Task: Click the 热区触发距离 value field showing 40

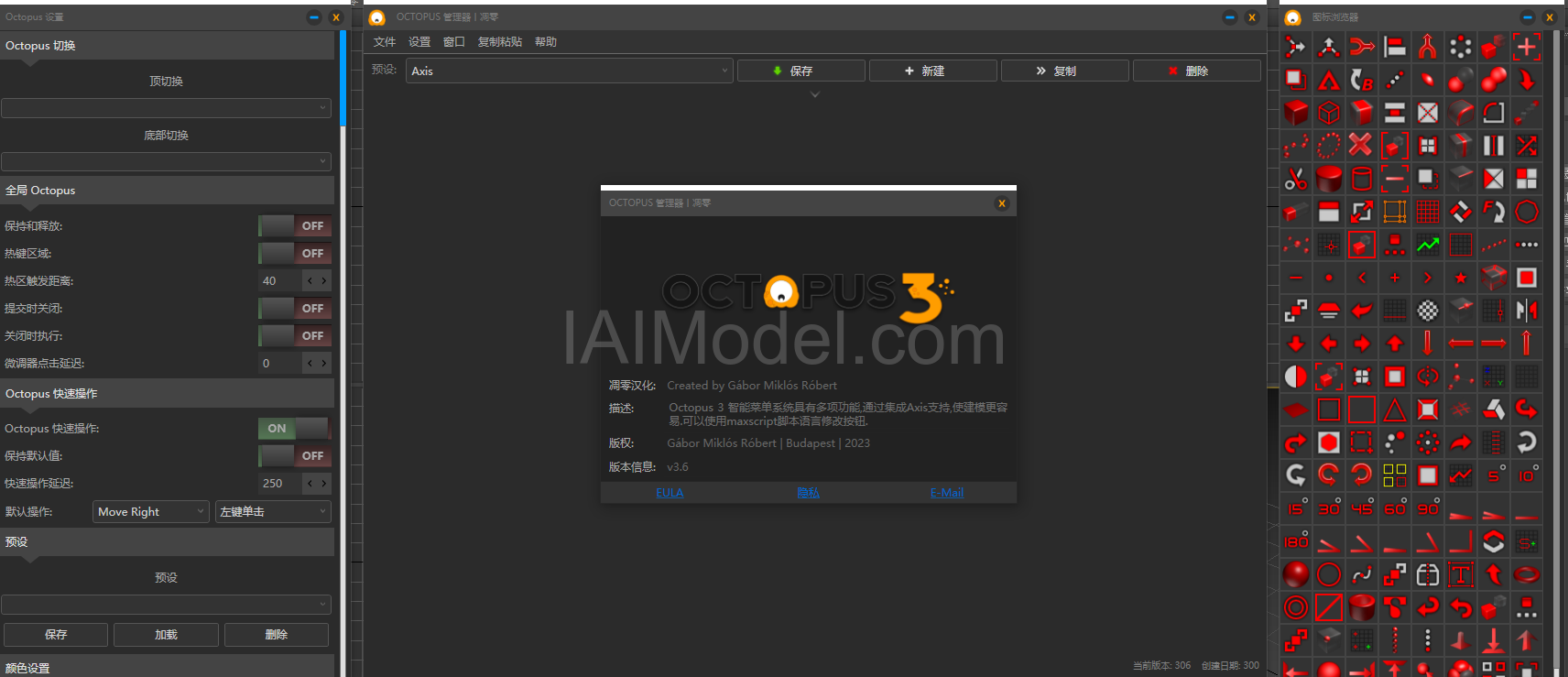Action: point(279,281)
